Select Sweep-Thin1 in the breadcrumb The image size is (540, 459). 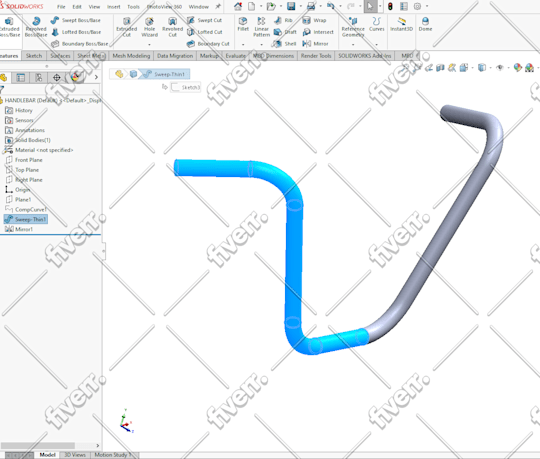165,74
